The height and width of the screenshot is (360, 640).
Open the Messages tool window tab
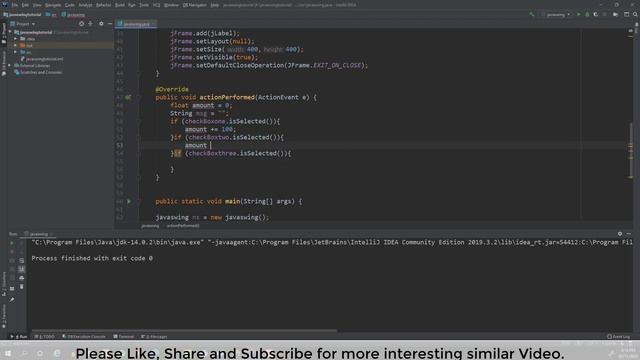(x=154, y=337)
